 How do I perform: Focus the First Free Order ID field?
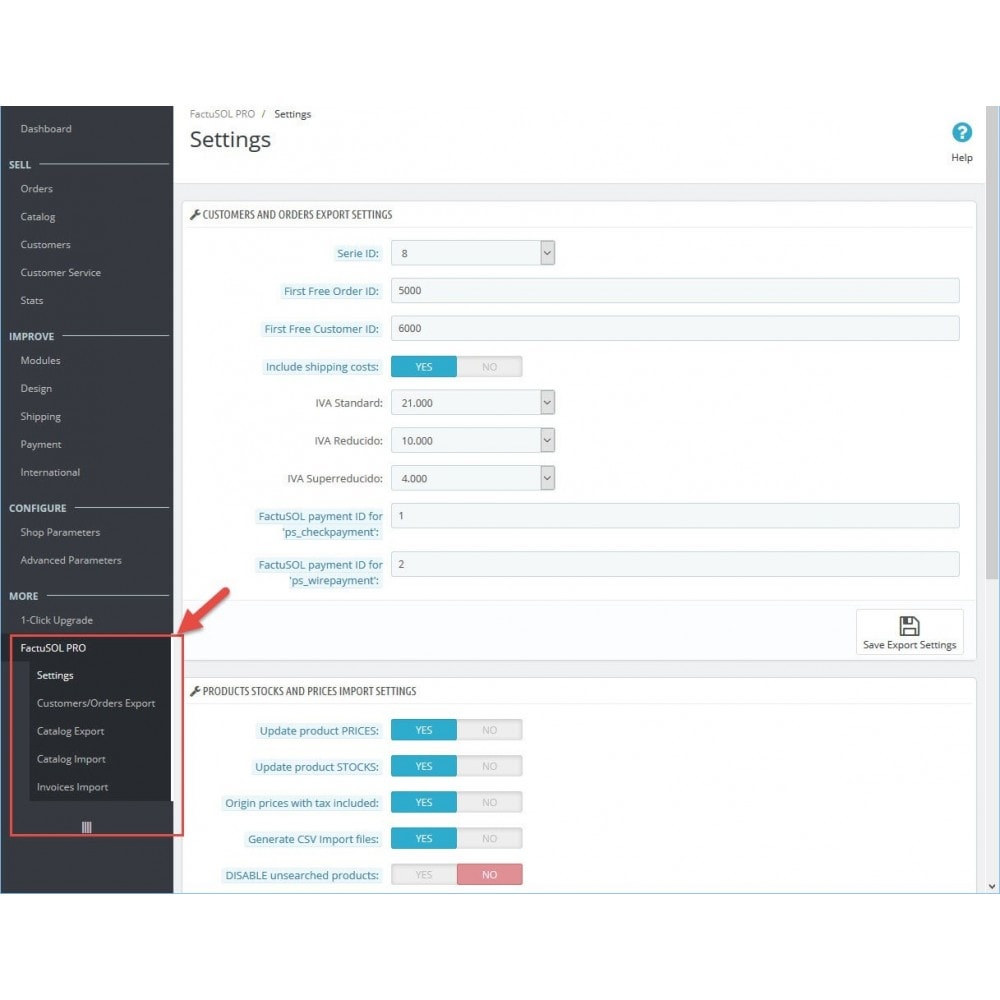point(675,291)
